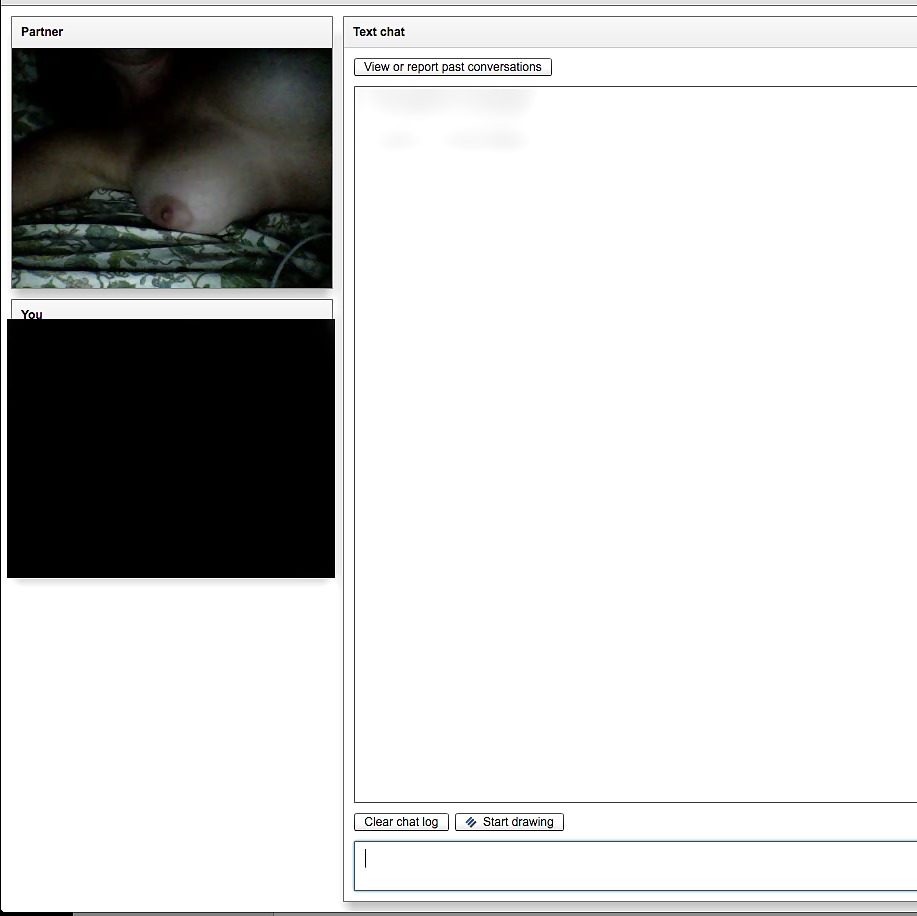
Task: Click inside the chat log area
Action: pyautogui.click(x=635, y=450)
